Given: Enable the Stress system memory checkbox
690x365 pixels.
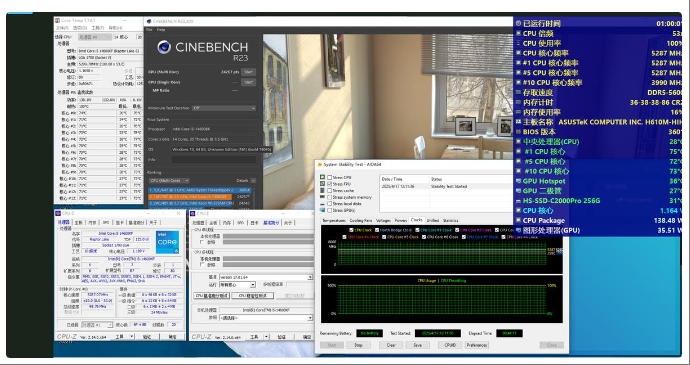Looking at the screenshot, I should tap(330, 197).
